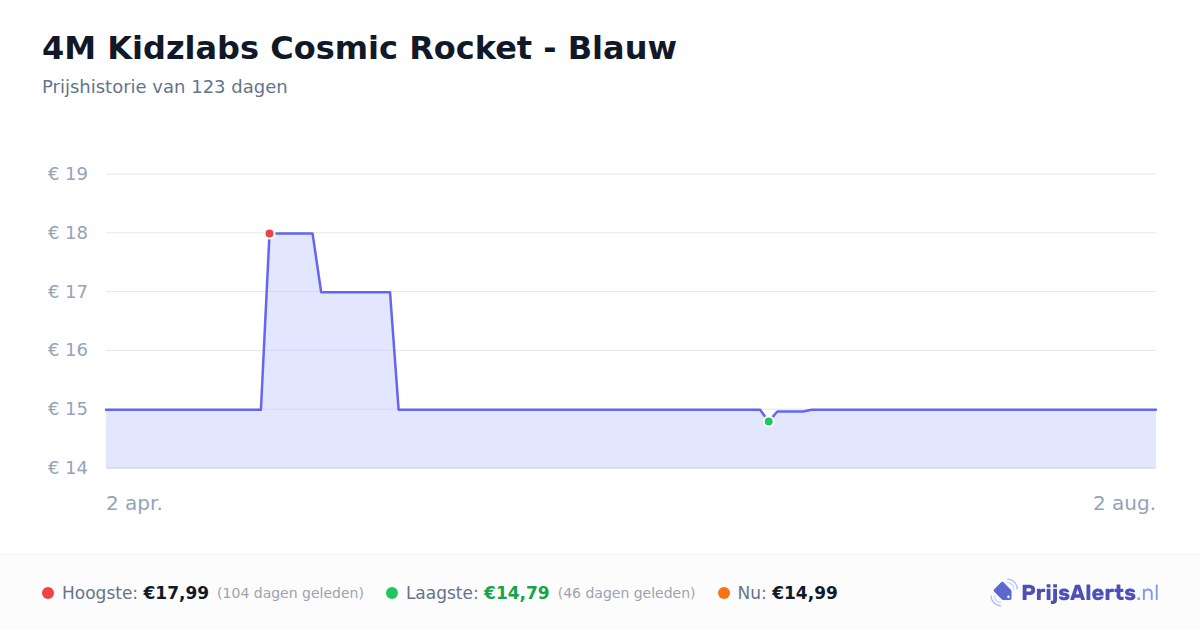
Task: Click the 2 aug. date label
Action: [1124, 503]
